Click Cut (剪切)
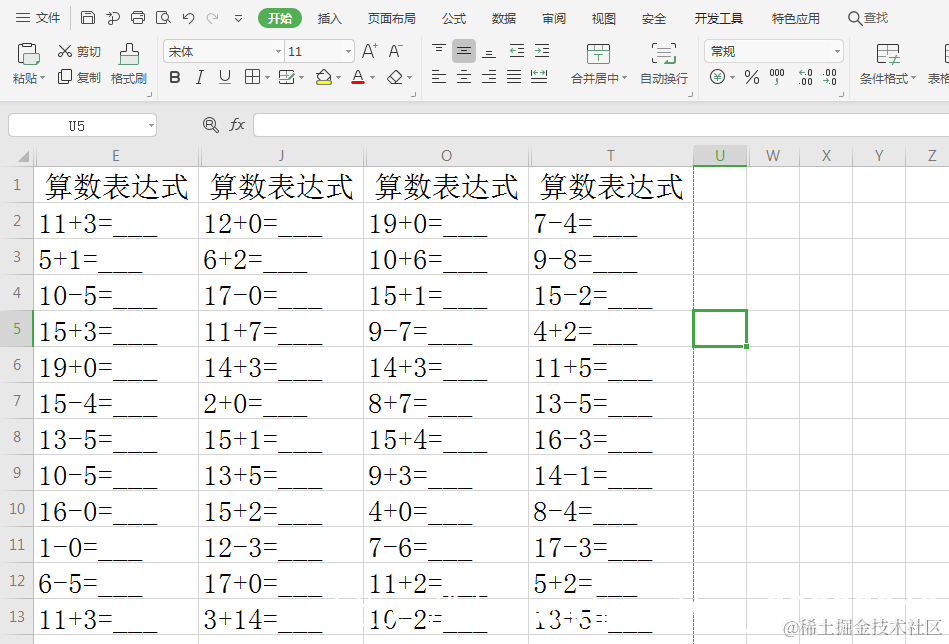 tap(79, 51)
